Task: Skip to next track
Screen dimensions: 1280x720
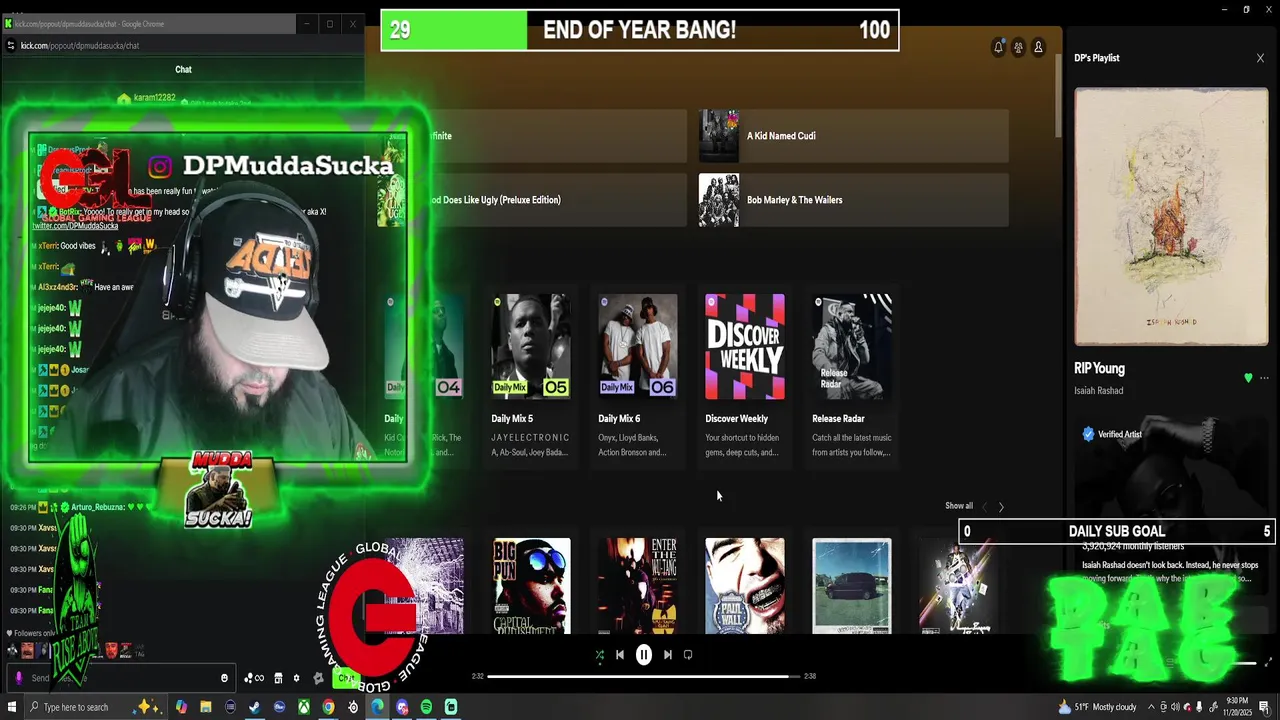Action: (668, 655)
